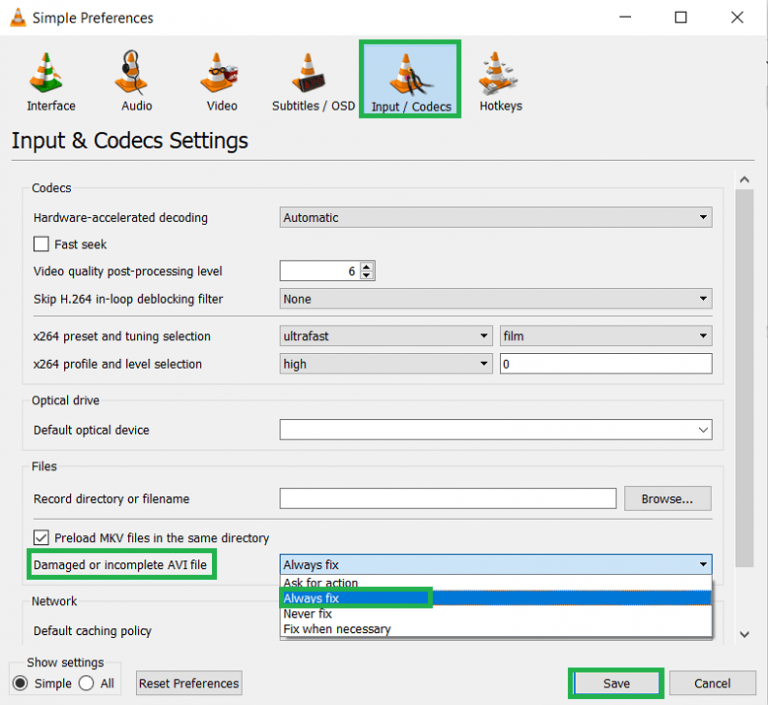Uncheck Preload MKV files in same directory

point(41,537)
